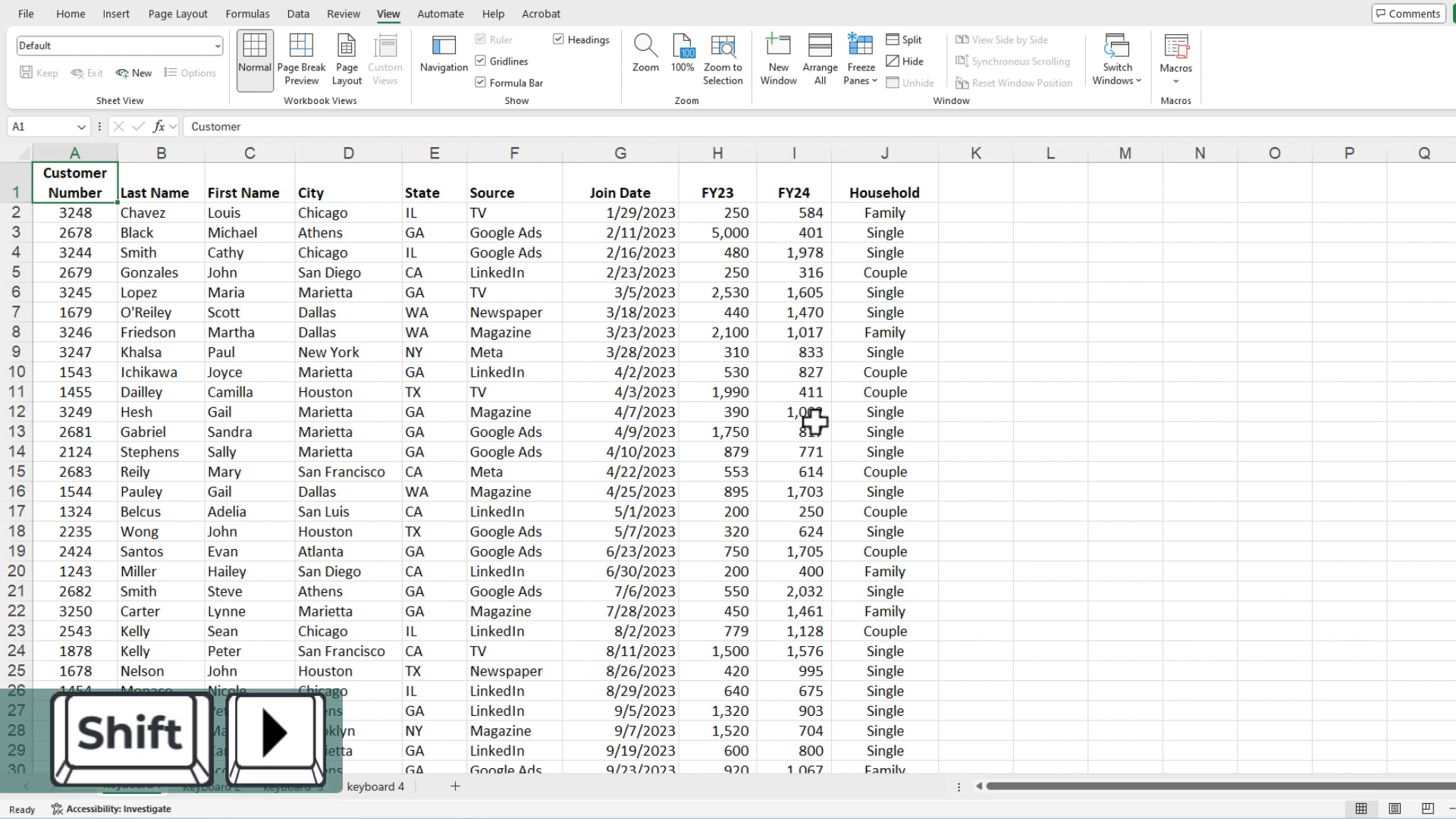
Task: Expand the zoom level dropdown 100%
Action: click(683, 58)
